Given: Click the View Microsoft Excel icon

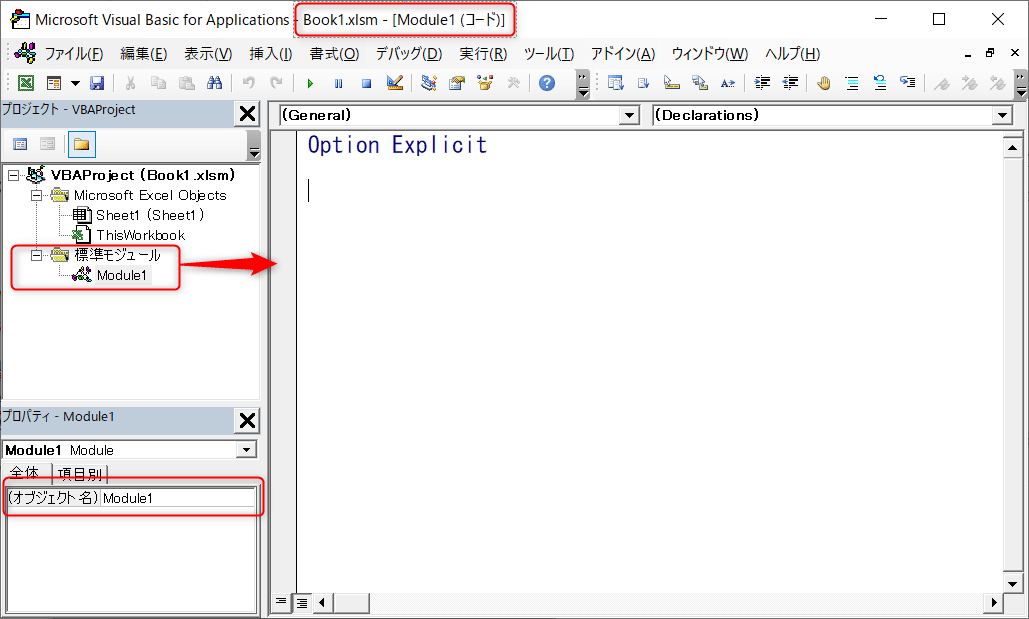Looking at the screenshot, I should tap(26, 83).
